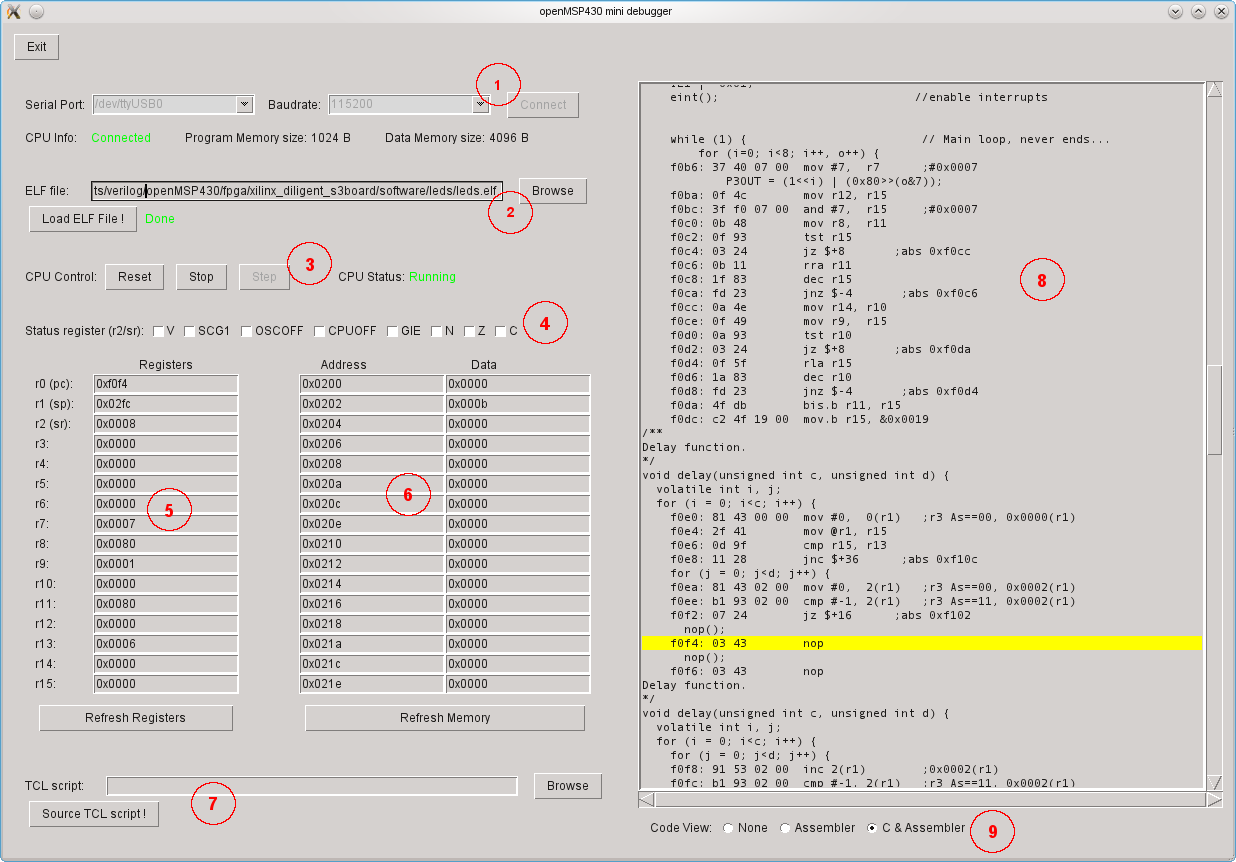Screen dimensions: 1236x862
Task: Check the OSCOFF status flag
Action: click(x=247, y=331)
